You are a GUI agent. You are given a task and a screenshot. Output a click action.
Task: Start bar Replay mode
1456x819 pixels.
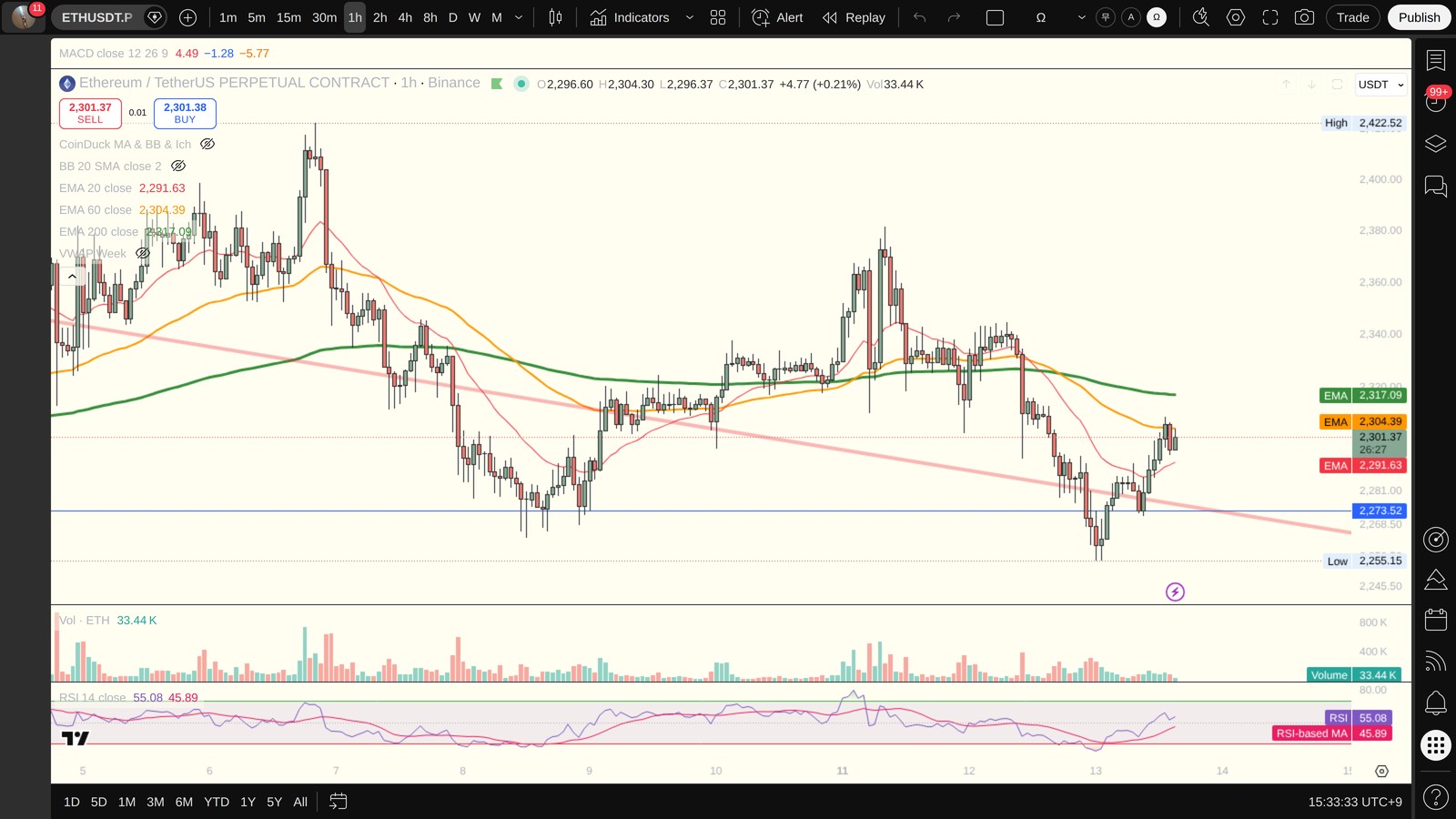click(854, 17)
